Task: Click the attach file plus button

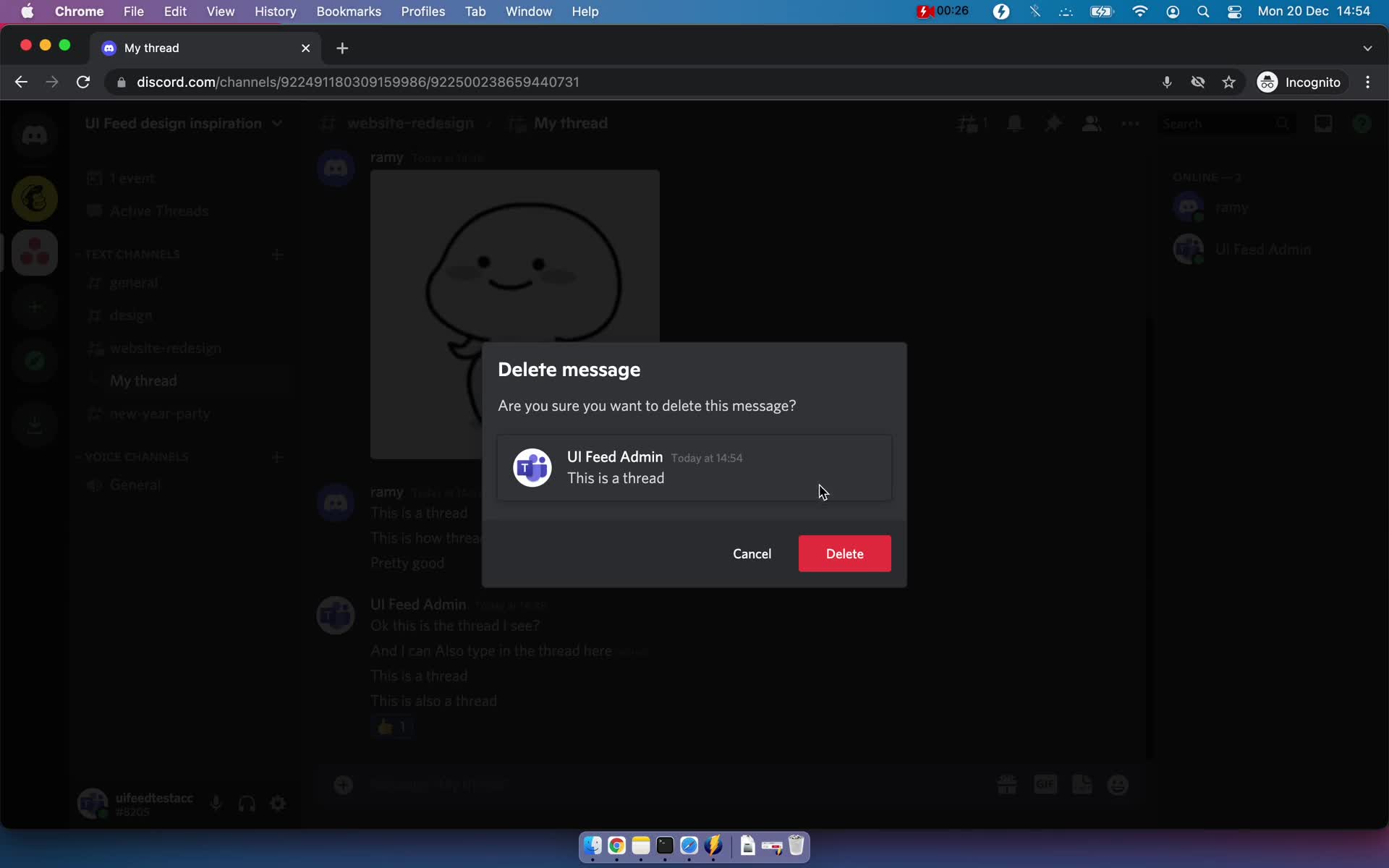Action: 343,785
